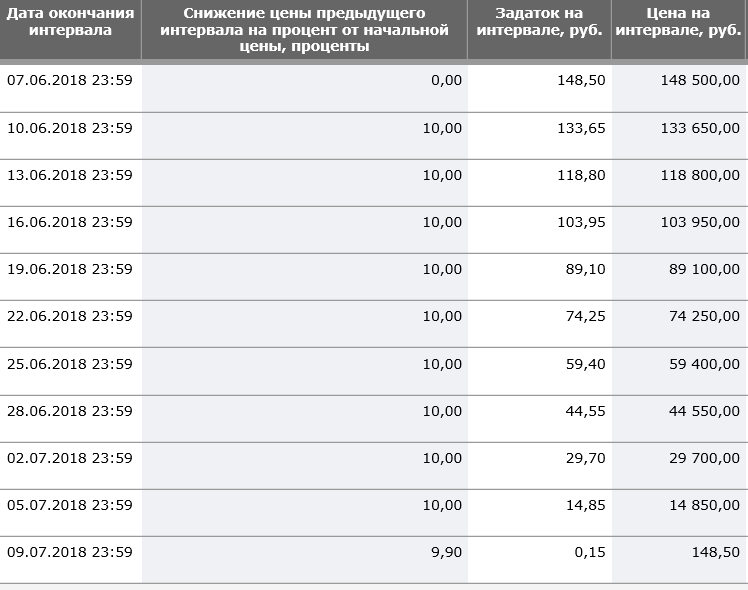Click the price value 74 250,00
This screenshot has height=590, width=748.
click(704, 316)
